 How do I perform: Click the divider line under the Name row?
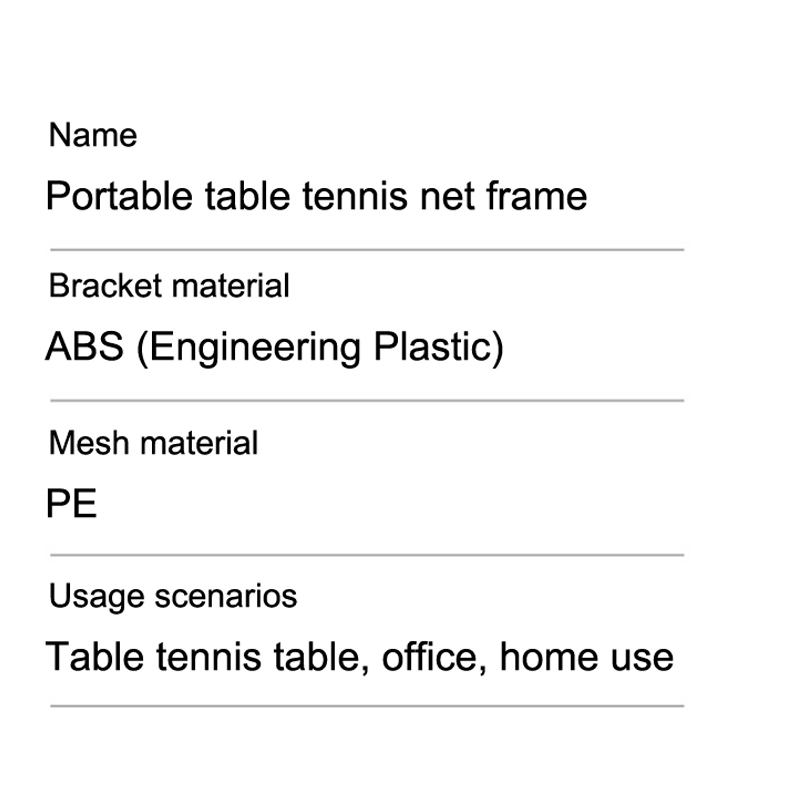click(366, 249)
